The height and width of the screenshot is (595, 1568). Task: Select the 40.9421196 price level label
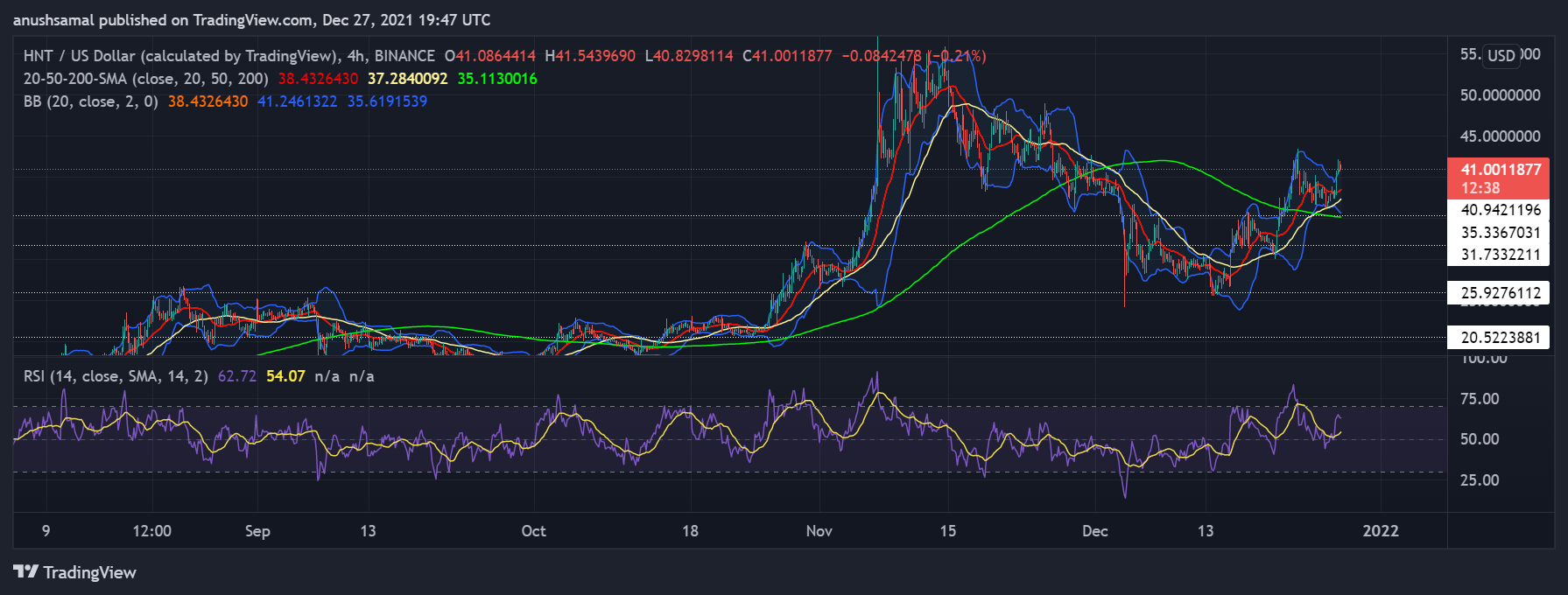pyautogui.click(x=1500, y=210)
